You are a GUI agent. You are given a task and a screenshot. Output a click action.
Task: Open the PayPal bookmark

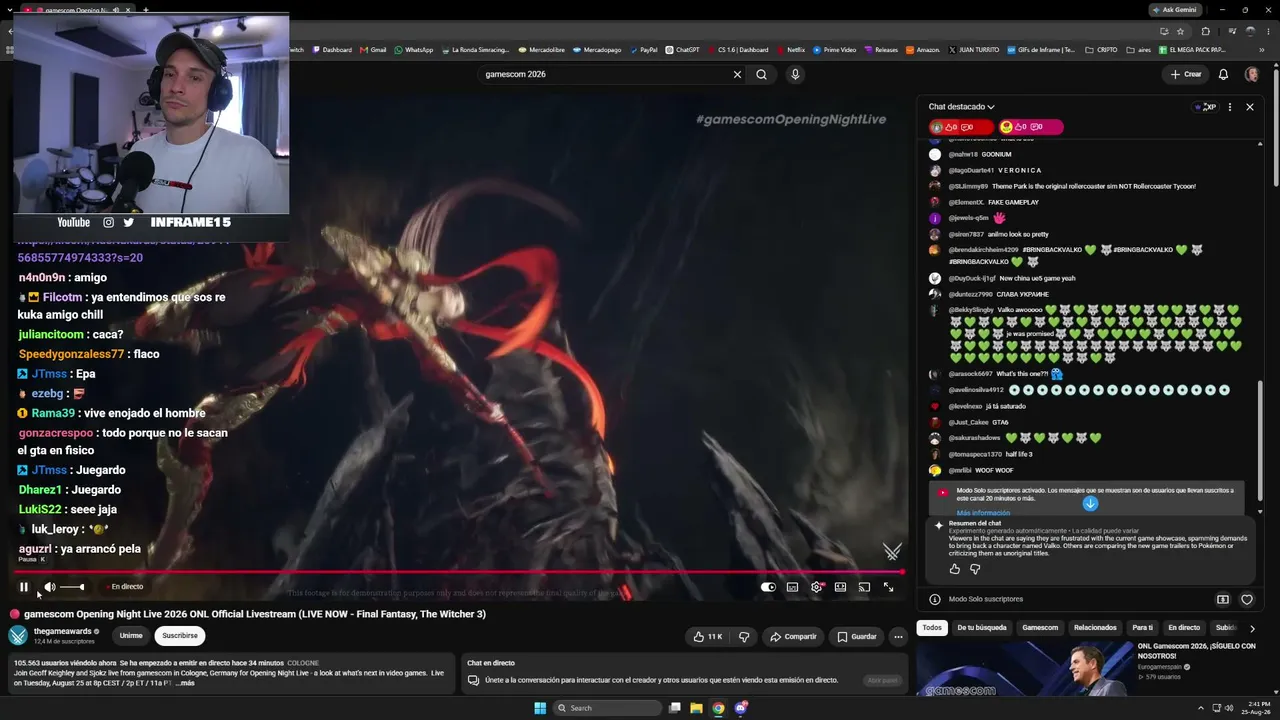click(x=643, y=49)
